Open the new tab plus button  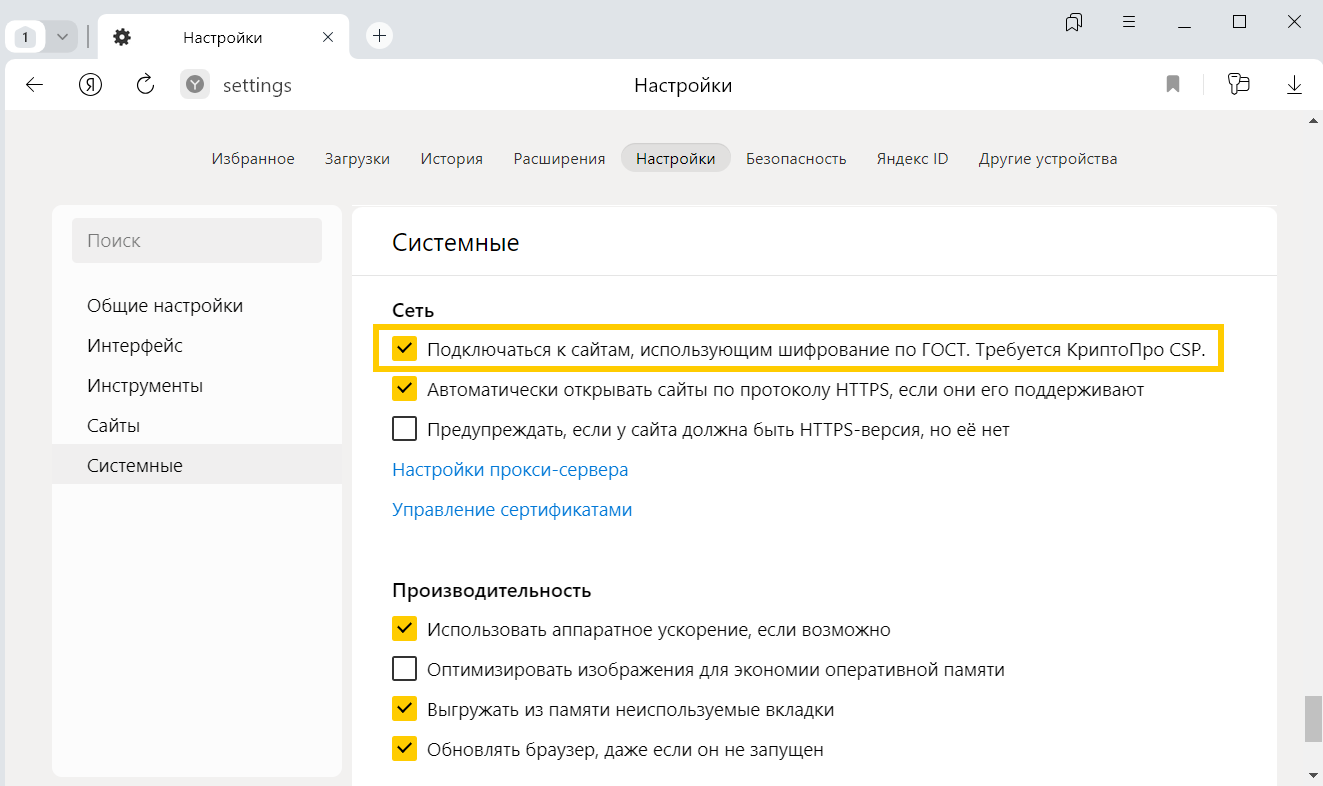(x=379, y=36)
